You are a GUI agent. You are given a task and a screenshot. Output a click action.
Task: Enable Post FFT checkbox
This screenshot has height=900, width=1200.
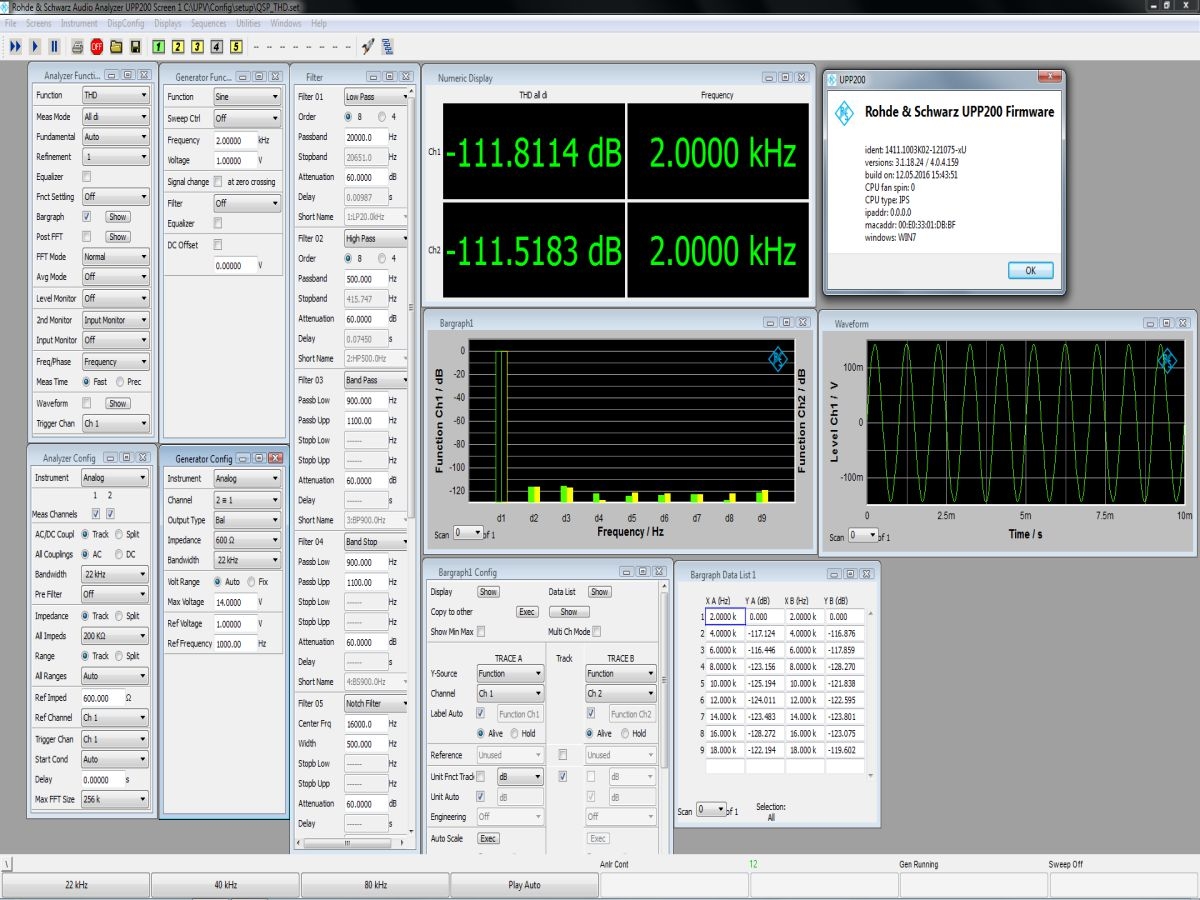[87, 236]
